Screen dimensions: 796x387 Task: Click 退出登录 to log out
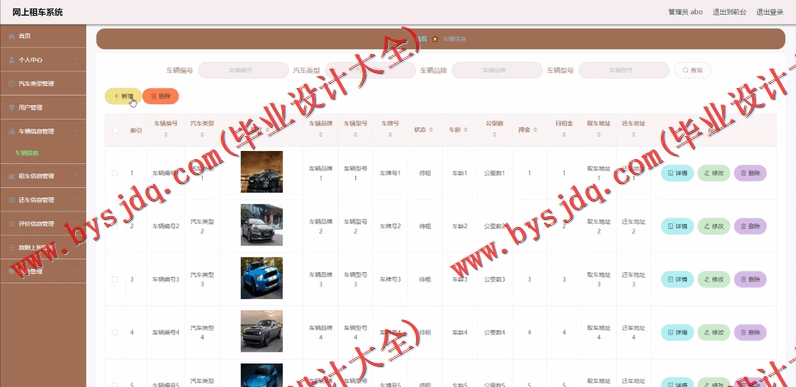770,12
